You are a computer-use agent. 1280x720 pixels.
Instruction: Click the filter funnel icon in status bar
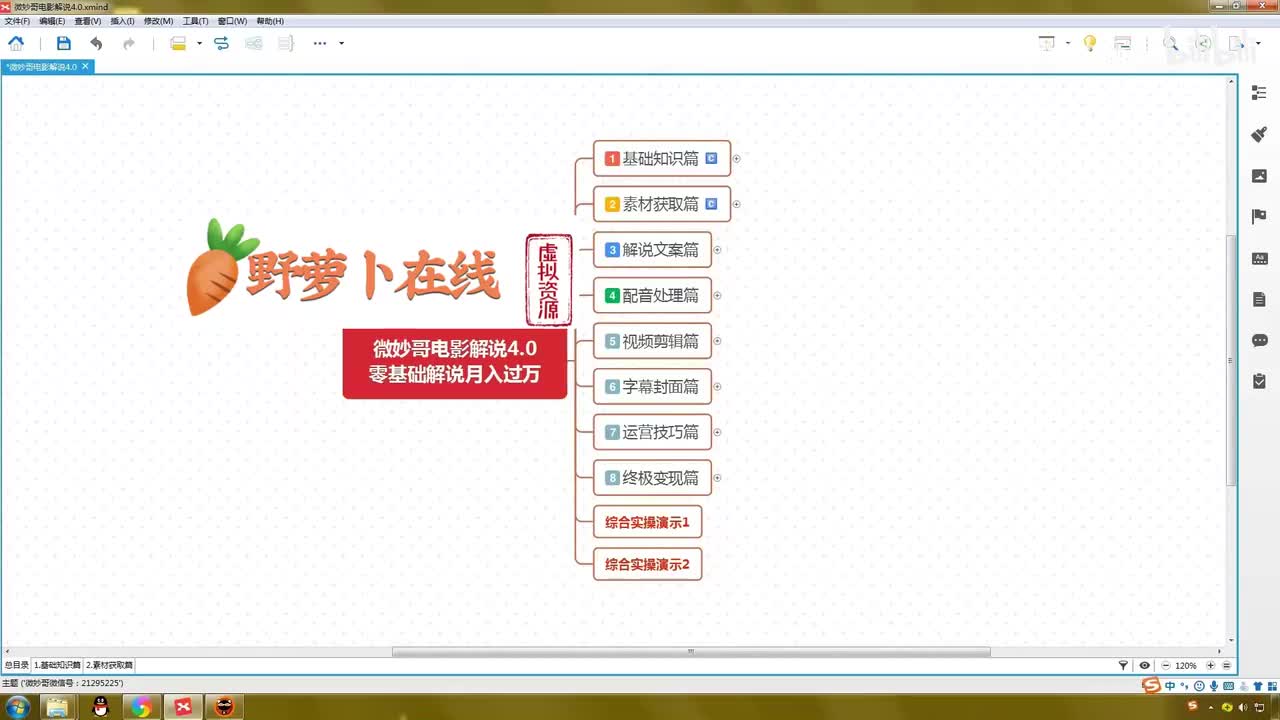[x=1123, y=665]
